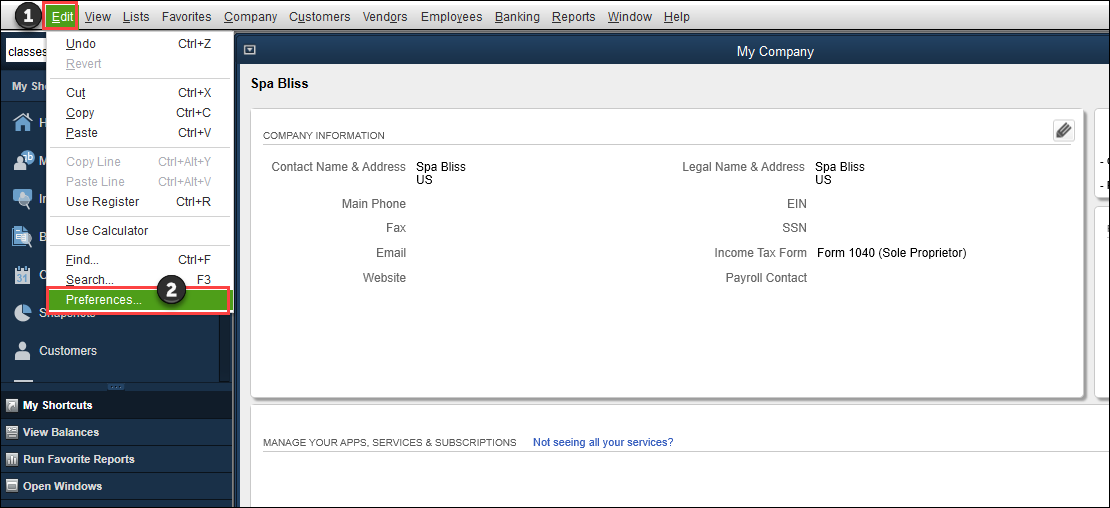Open the My Company window dropdown arrow
This screenshot has width=1110, height=508.
[x=249, y=50]
